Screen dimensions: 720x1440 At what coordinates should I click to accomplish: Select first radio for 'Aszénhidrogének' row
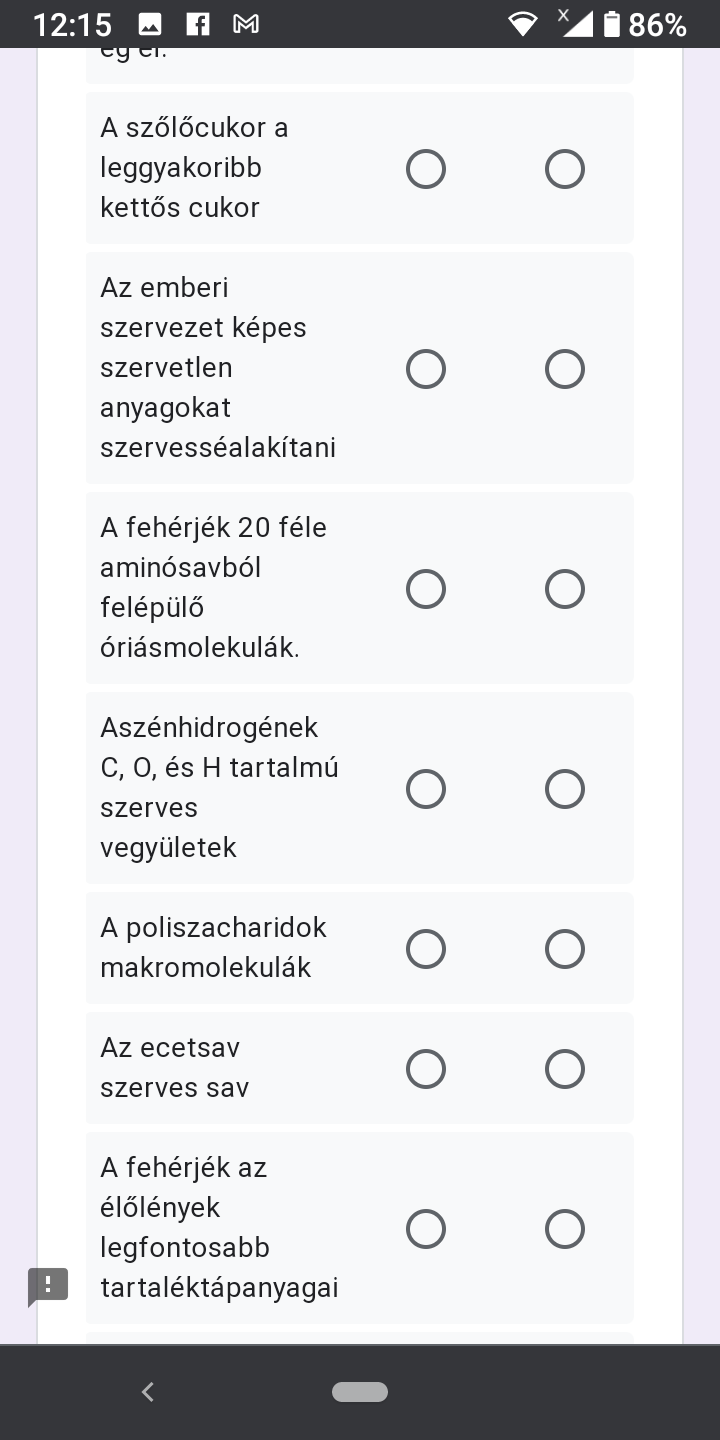click(426, 789)
